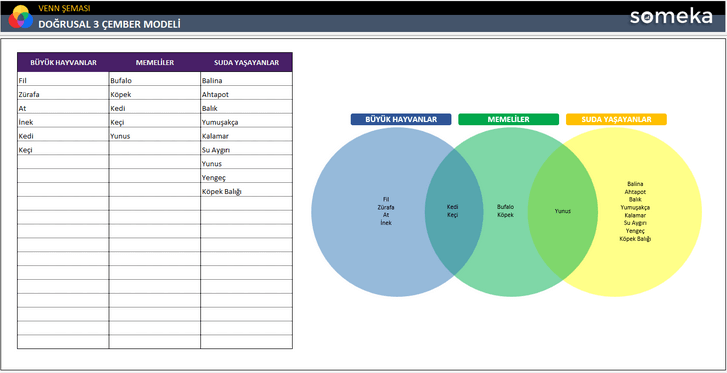This screenshot has width=727, height=373.
Task: Select the cell containing Köpek Balığı
Action: [x=246, y=190]
